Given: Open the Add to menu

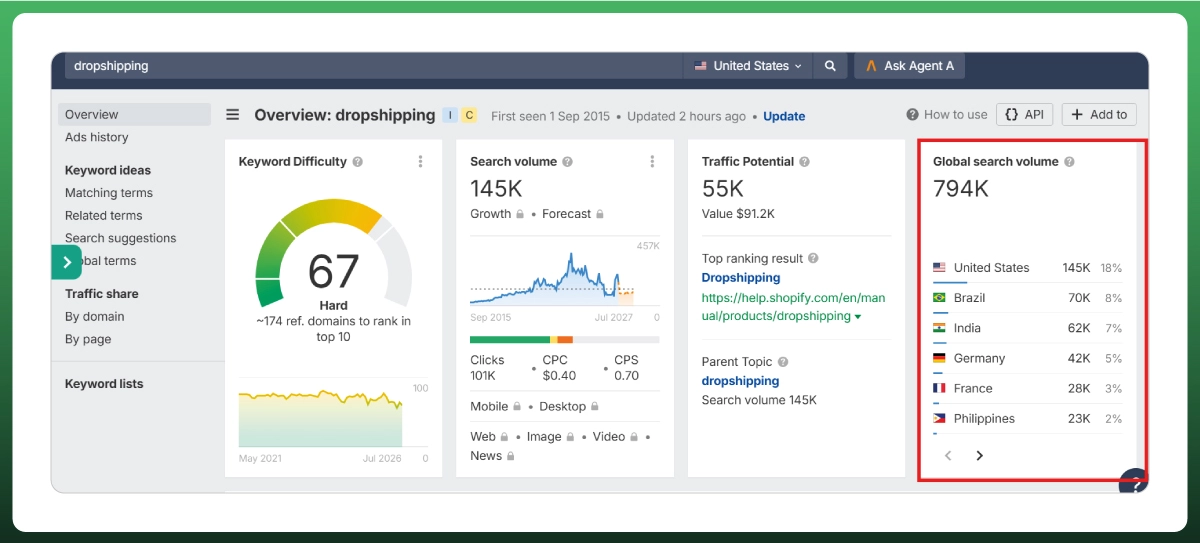Looking at the screenshot, I should click(x=1099, y=114).
